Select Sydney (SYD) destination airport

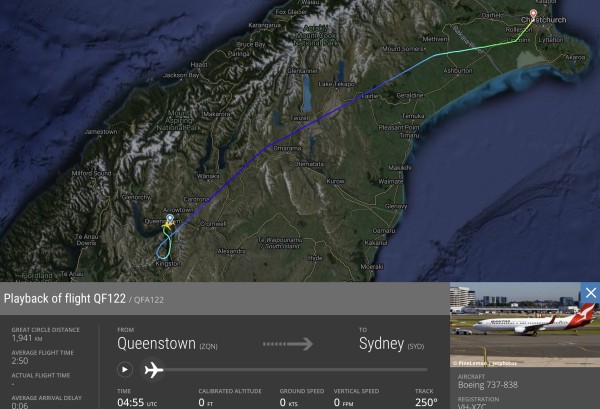coord(391,344)
